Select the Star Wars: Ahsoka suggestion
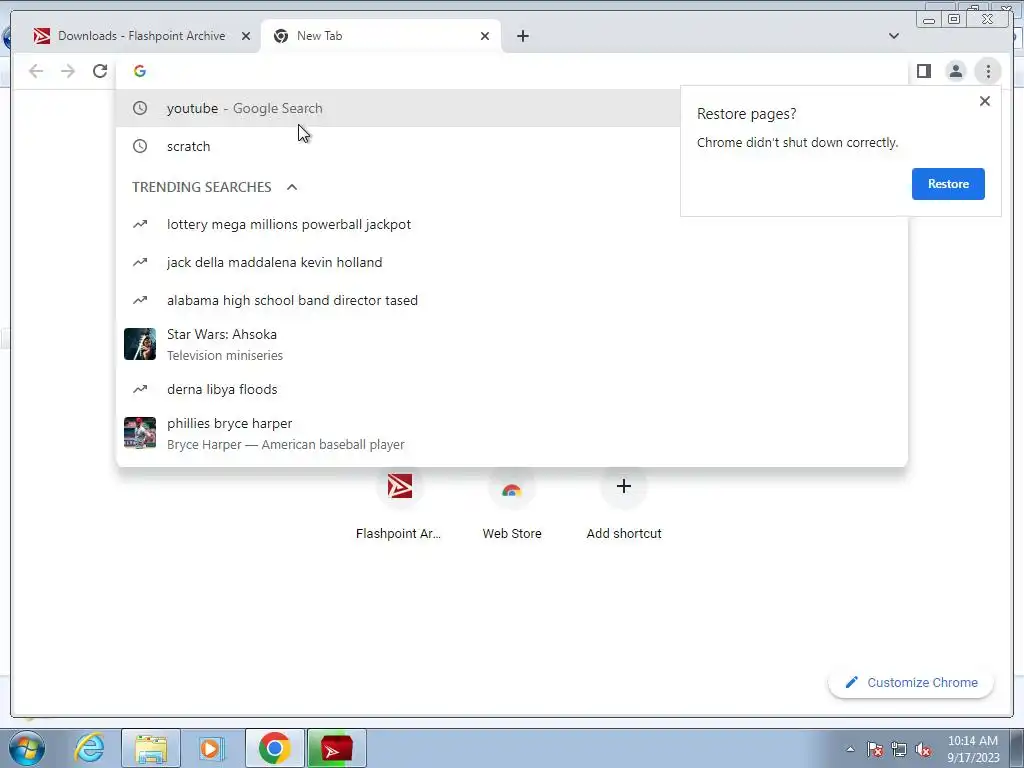Image resolution: width=1024 pixels, height=768 pixels. point(511,344)
